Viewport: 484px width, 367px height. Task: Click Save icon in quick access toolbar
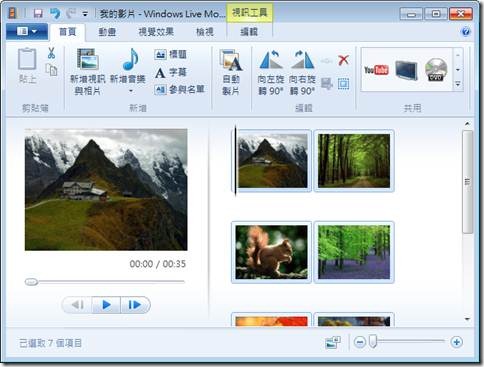click(x=38, y=13)
